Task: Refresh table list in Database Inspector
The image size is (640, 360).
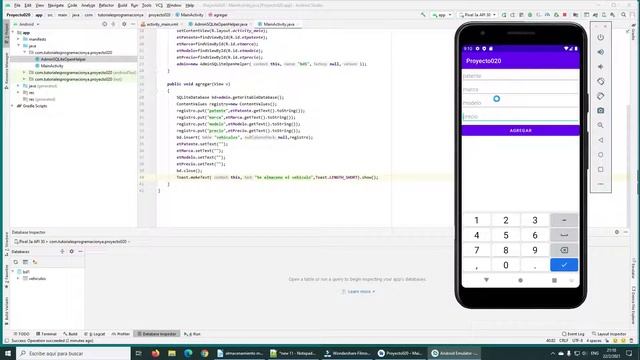Action: coord(16,262)
